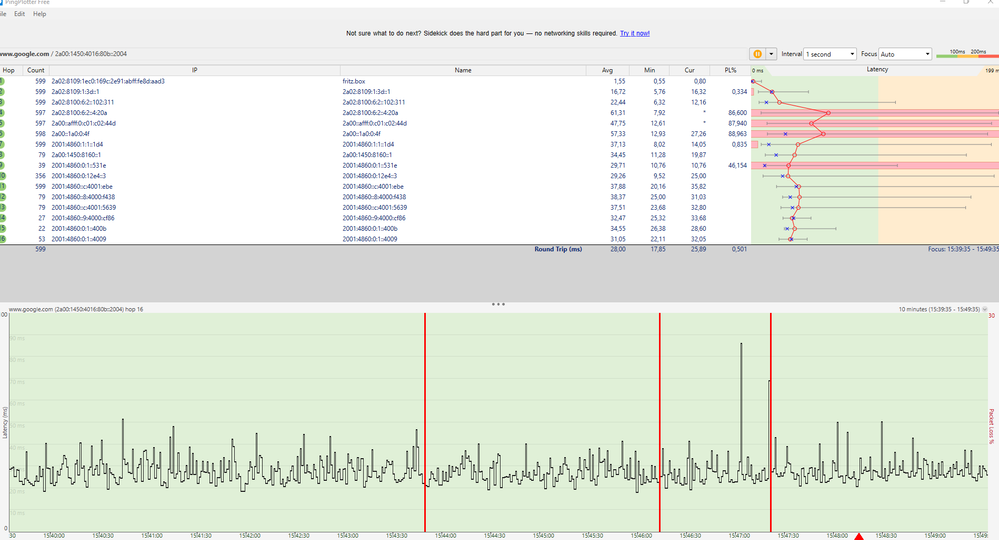
Task: Click IP column cell 2001:4860::8:4000:f438
Action: [x=83, y=197]
